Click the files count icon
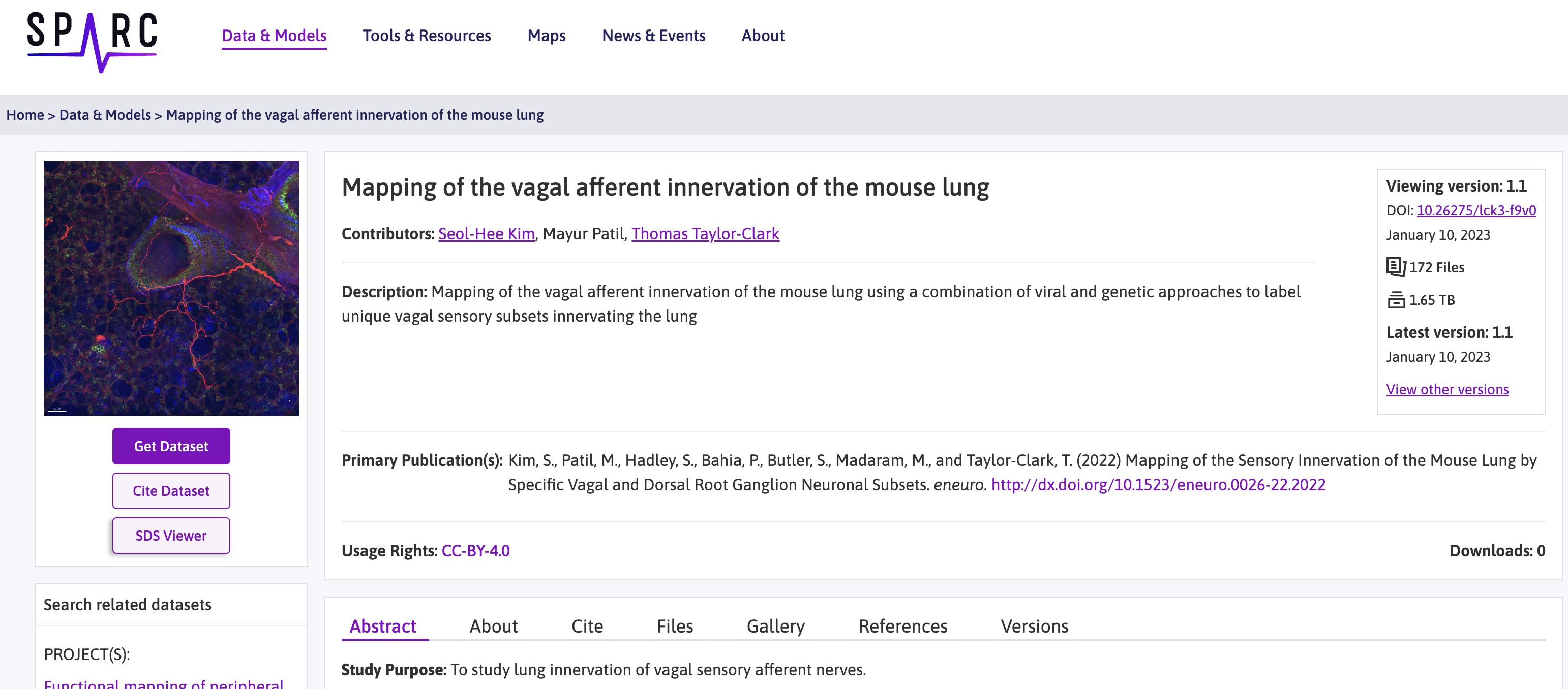The width and height of the screenshot is (1568, 689). 1395,267
